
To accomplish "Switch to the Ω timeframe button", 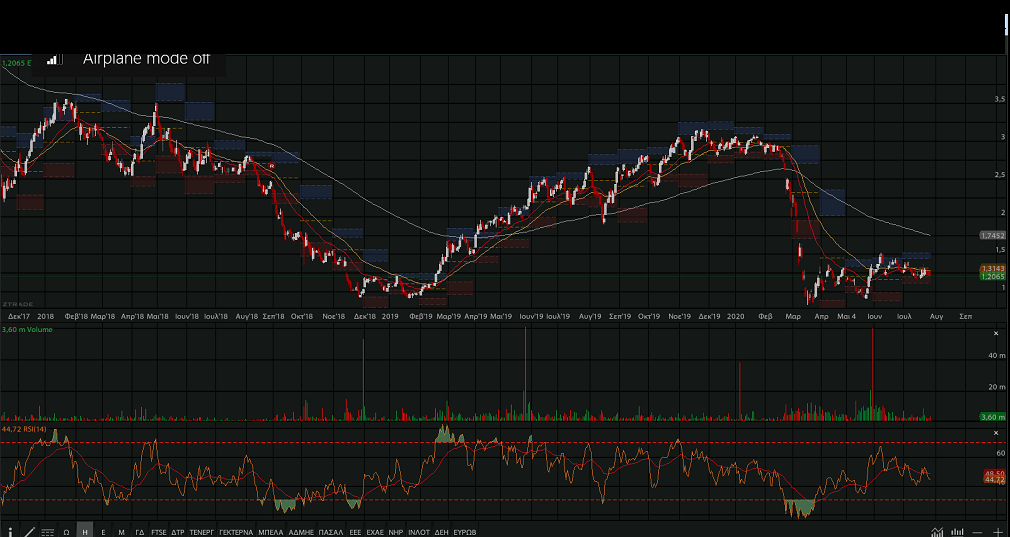I will [66, 531].
